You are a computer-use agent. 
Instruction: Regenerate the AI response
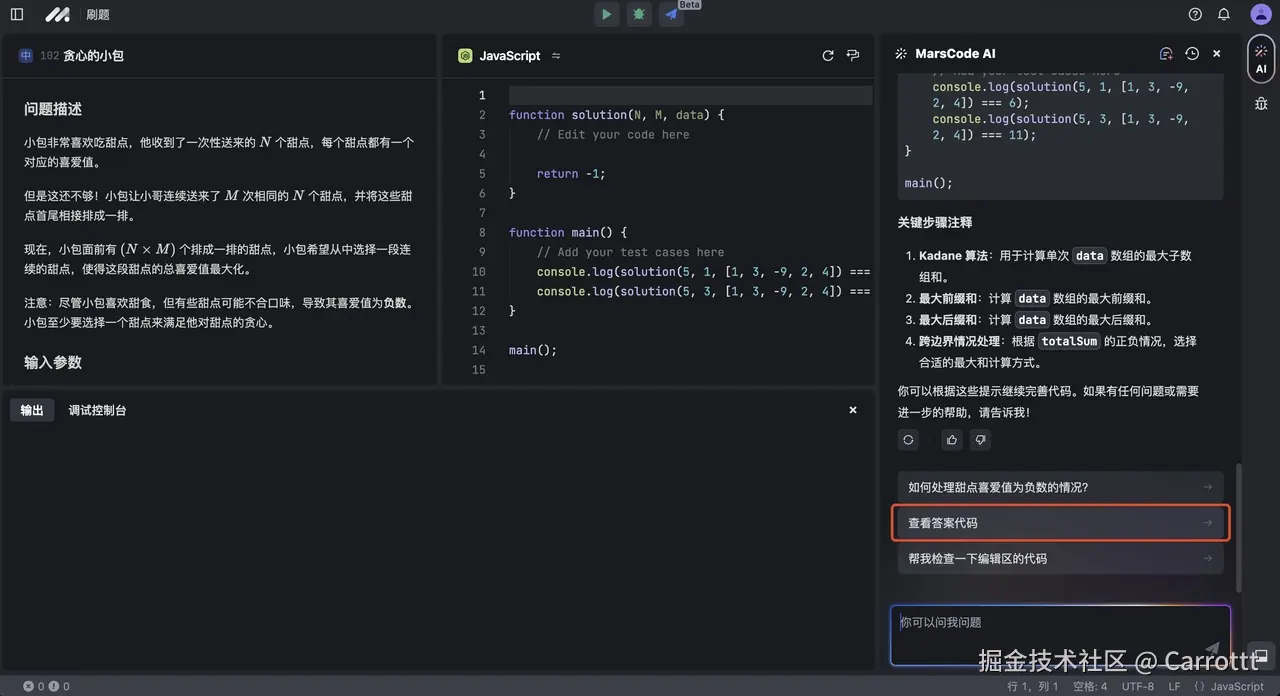coord(908,440)
